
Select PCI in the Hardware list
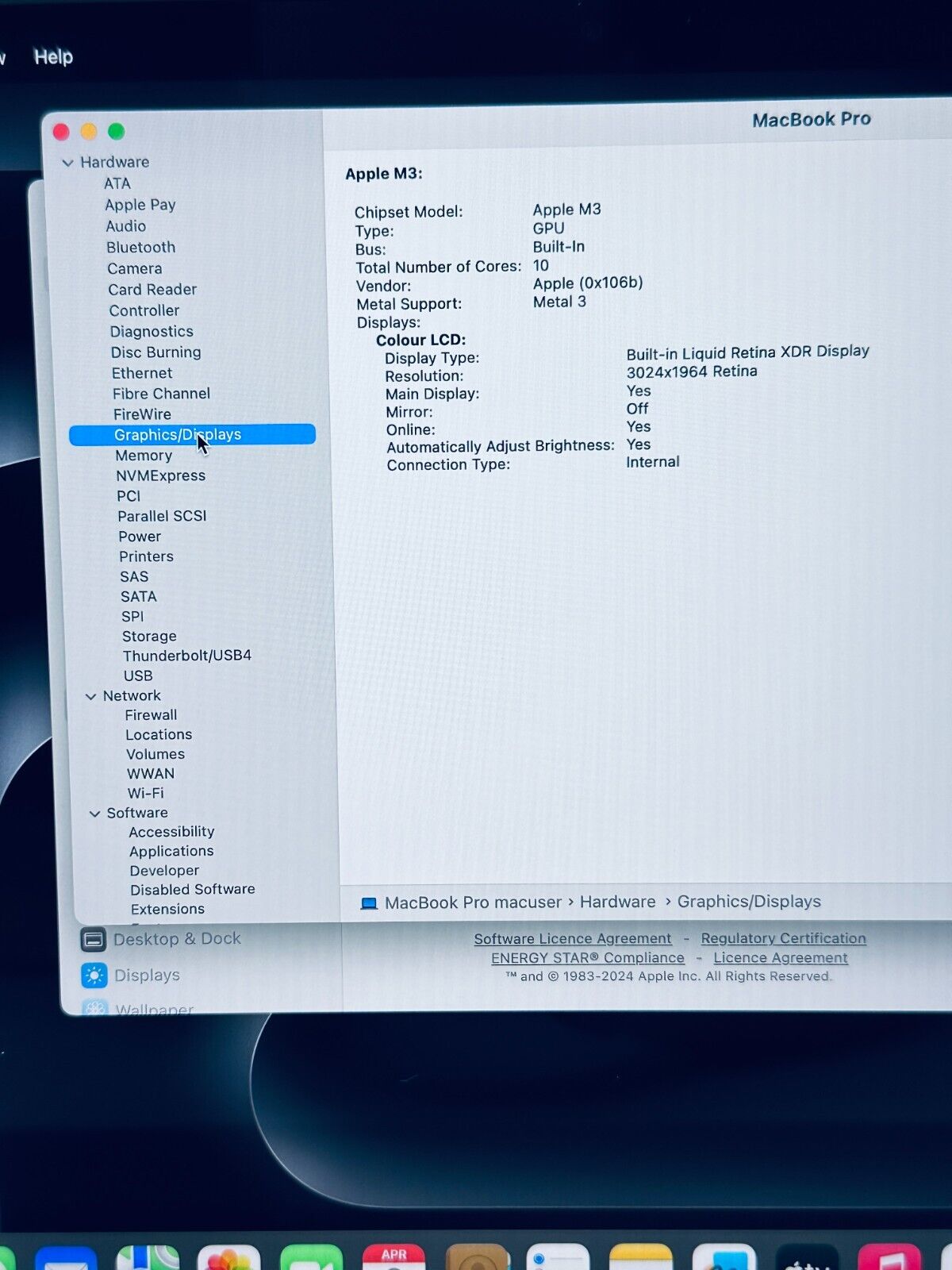pyautogui.click(x=129, y=496)
